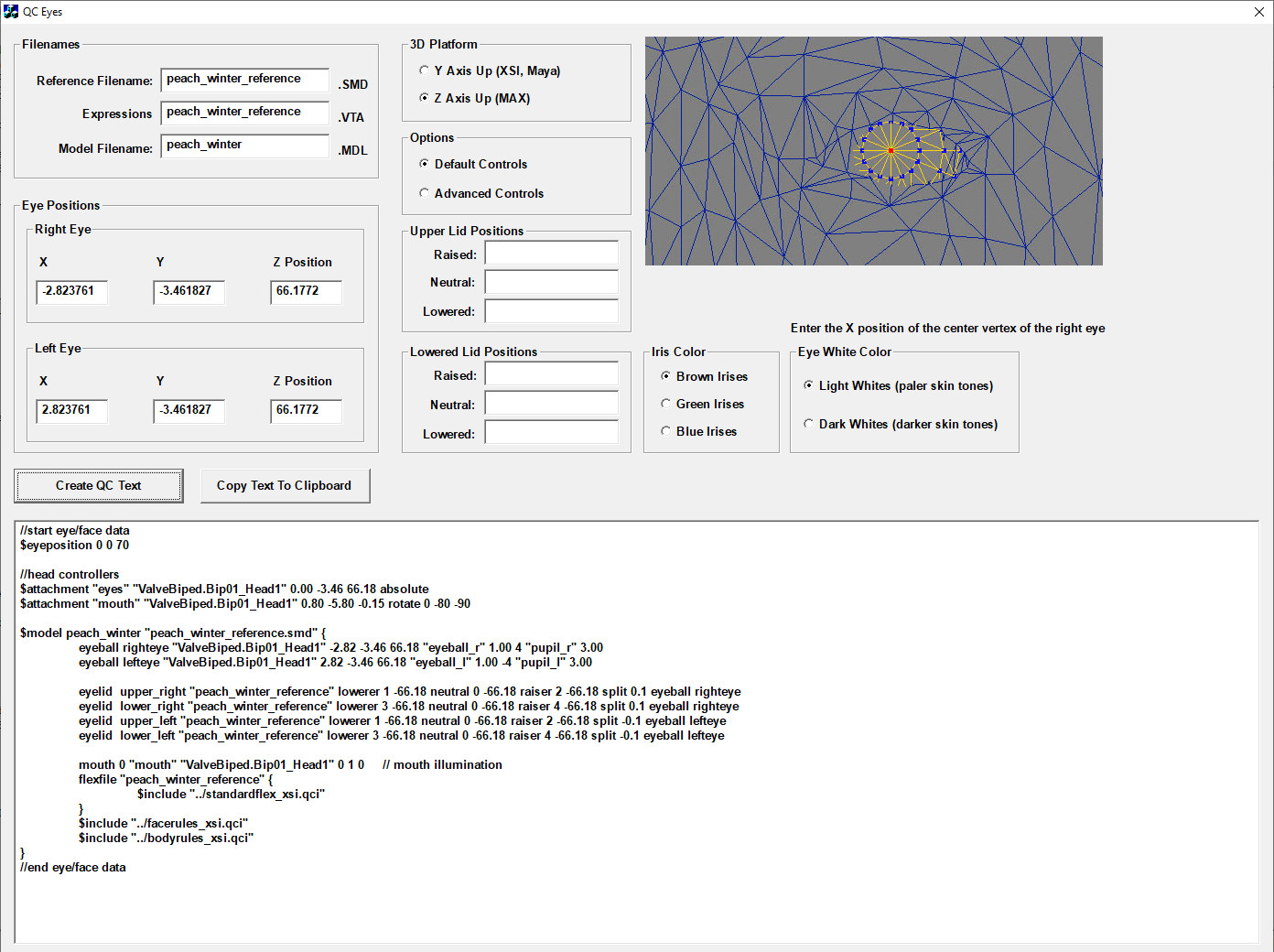Click the QC Eyes title bar icon
Viewport: 1274px width, 952px height.
click(x=11, y=12)
